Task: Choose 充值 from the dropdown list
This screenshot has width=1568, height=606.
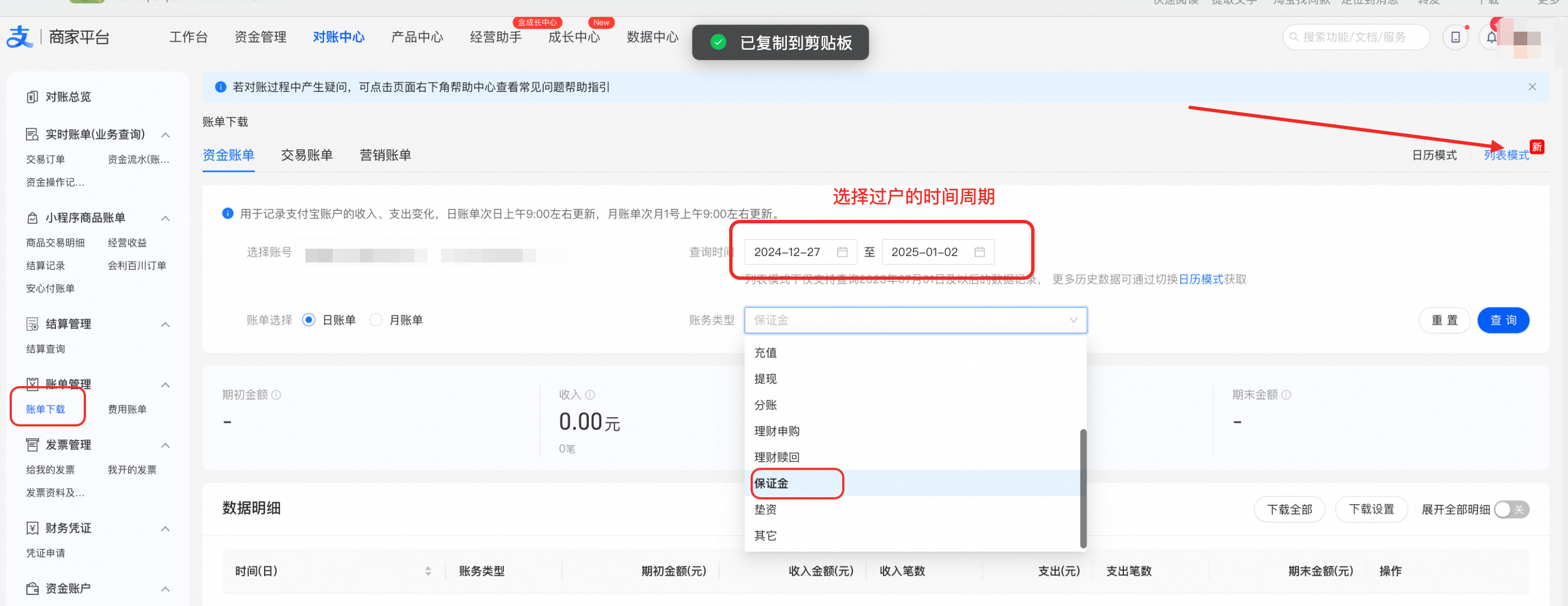Action: (915, 352)
